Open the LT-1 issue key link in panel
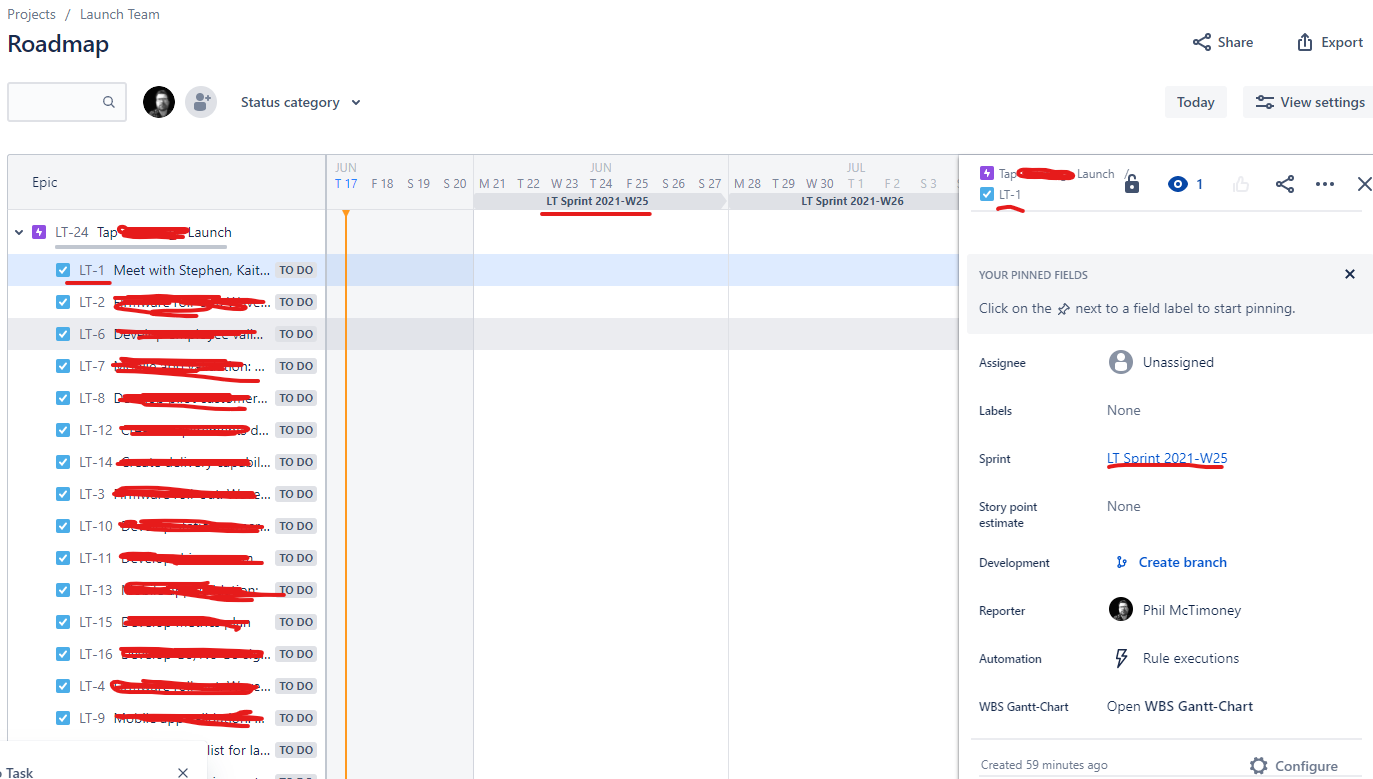 pos(1010,194)
